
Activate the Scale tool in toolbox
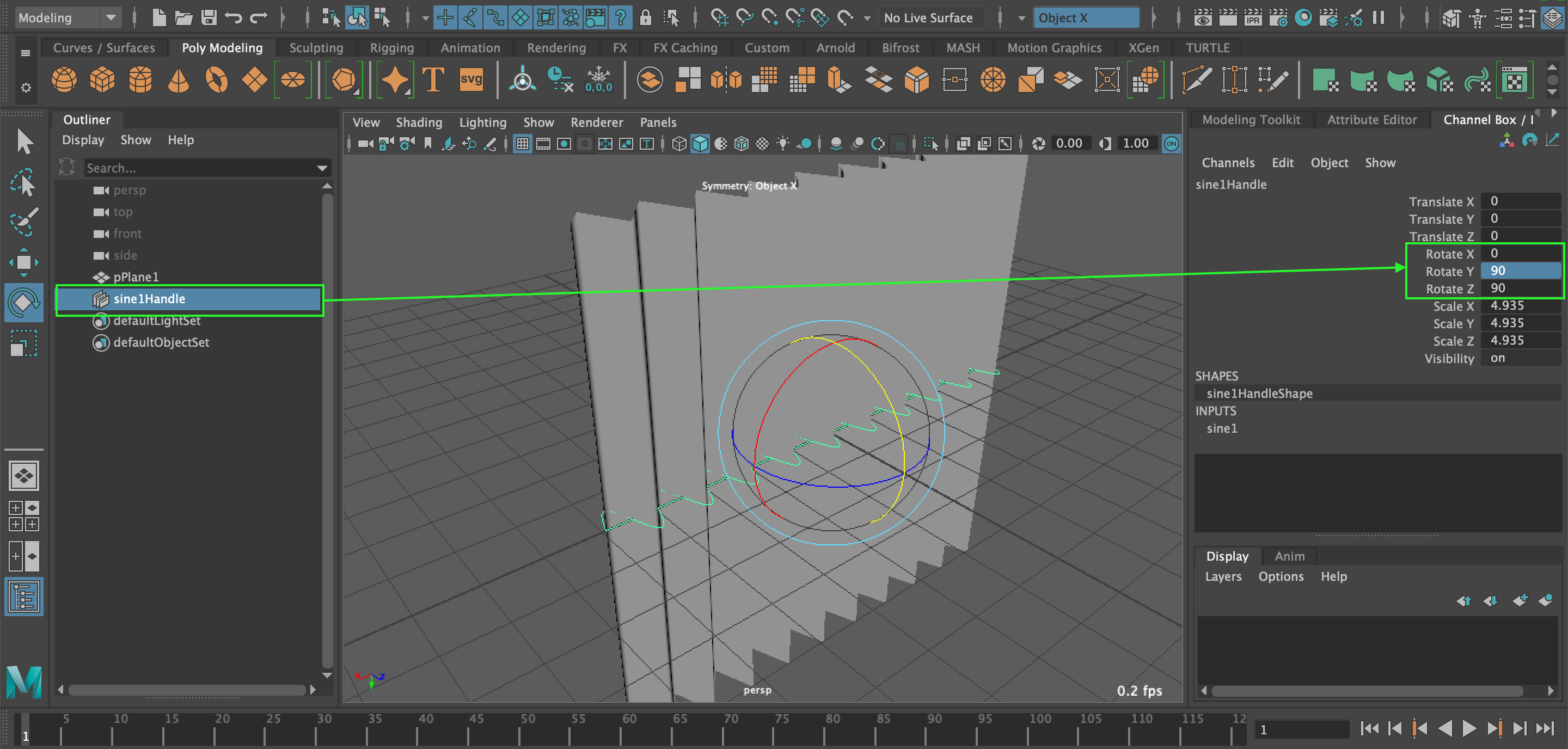24,342
